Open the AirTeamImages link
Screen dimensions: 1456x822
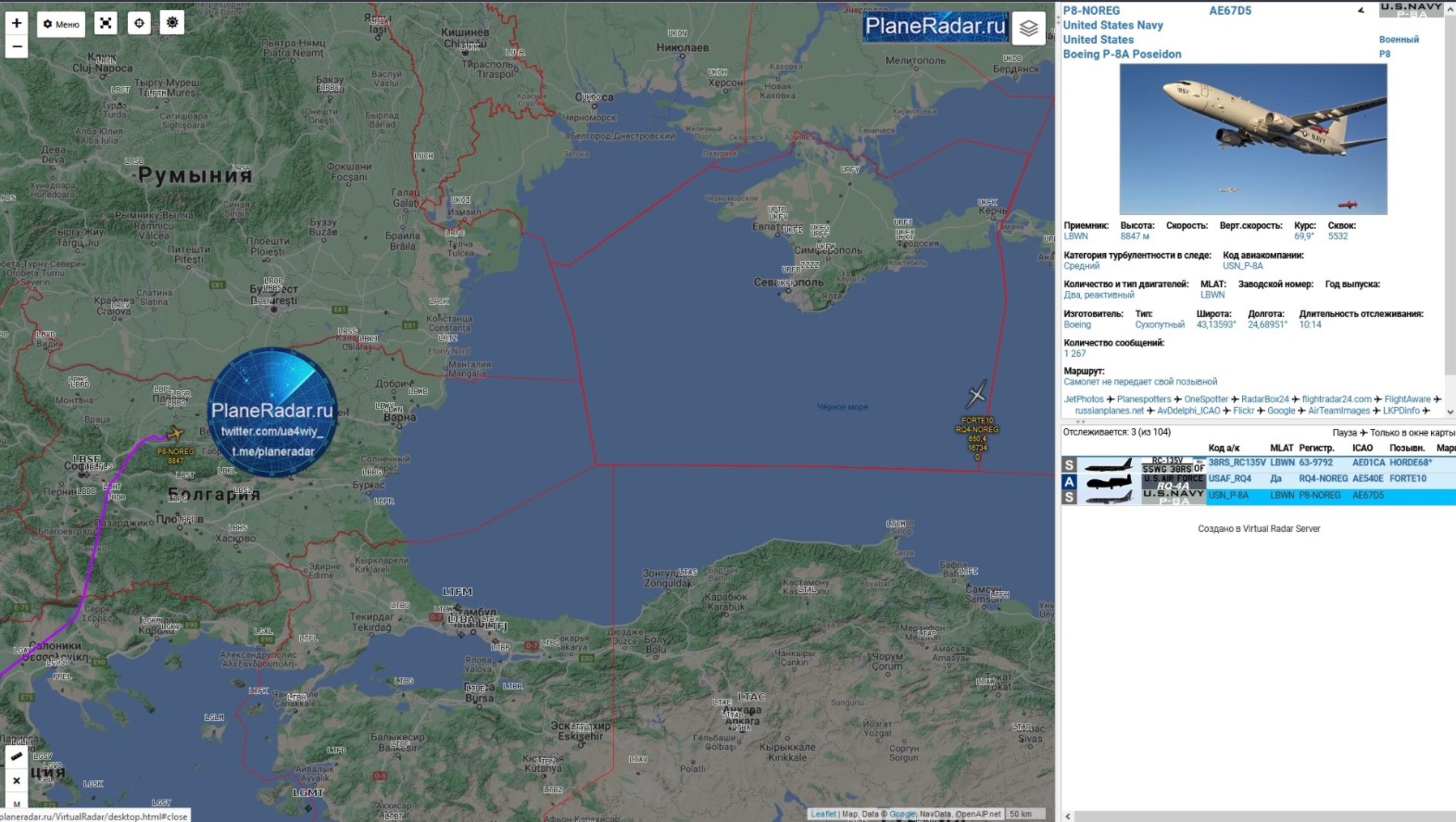click(x=1339, y=411)
